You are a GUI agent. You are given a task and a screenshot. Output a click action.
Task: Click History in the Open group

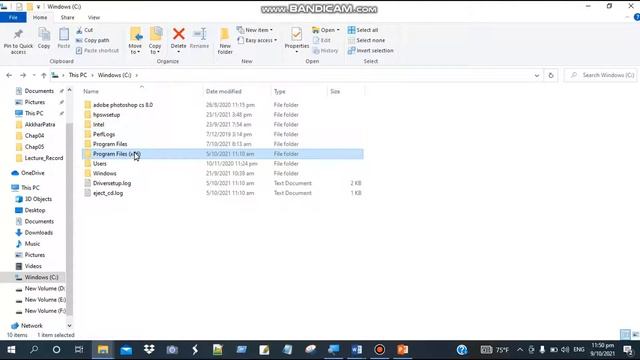(x=325, y=51)
